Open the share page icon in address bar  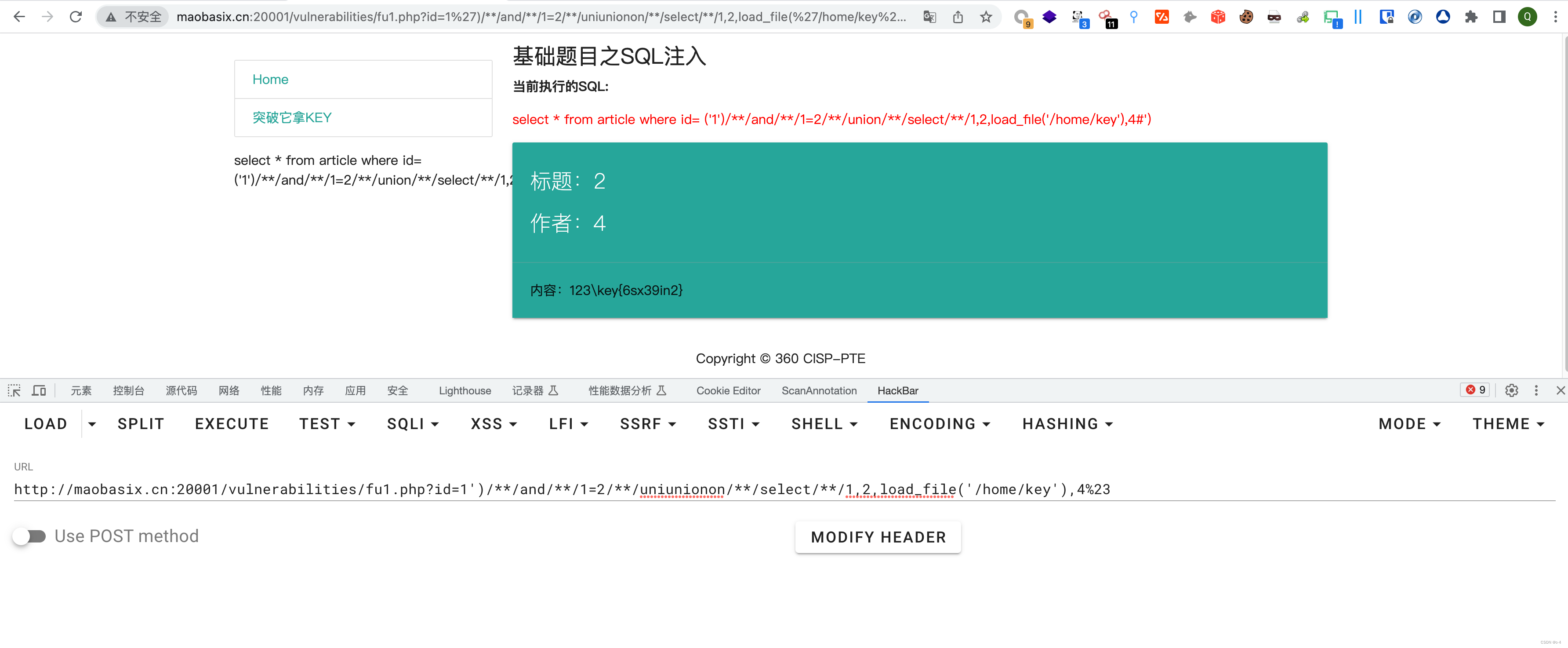[958, 17]
